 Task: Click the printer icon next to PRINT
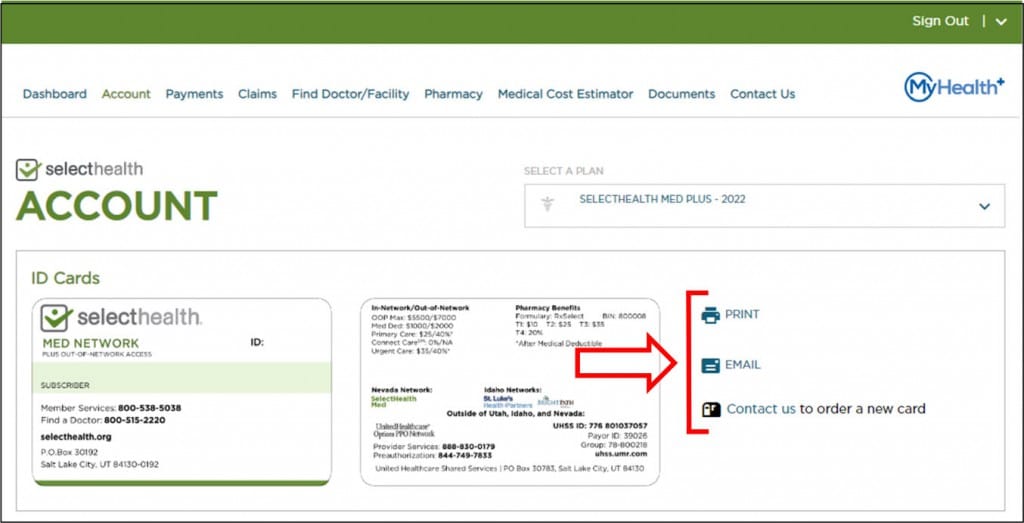[x=710, y=315]
